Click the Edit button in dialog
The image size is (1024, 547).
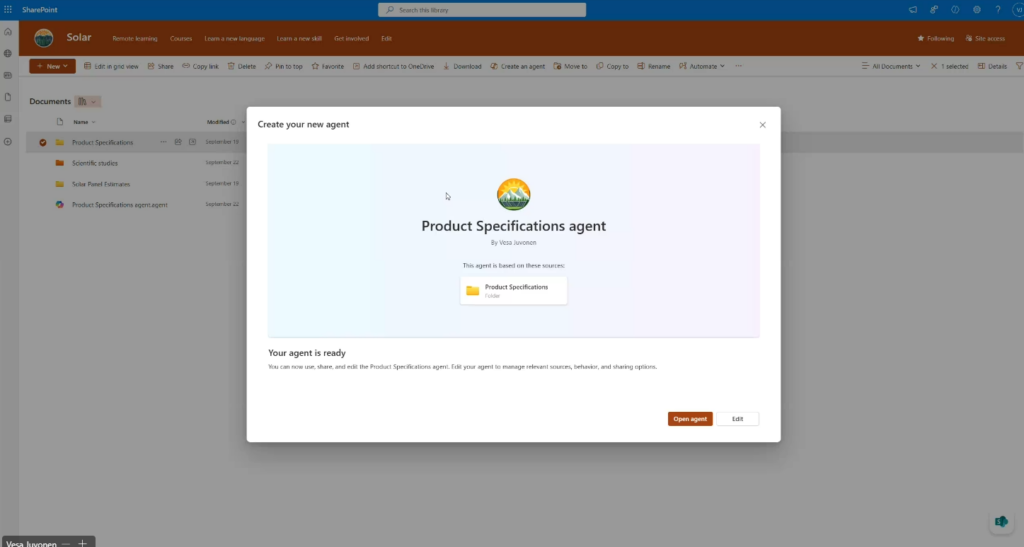coord(737,418)
